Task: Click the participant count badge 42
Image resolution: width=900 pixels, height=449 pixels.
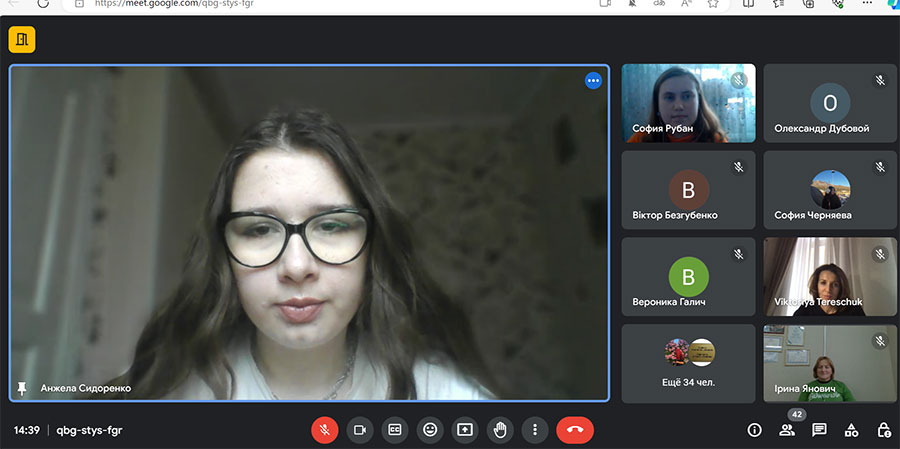Action: click(797, 415)
